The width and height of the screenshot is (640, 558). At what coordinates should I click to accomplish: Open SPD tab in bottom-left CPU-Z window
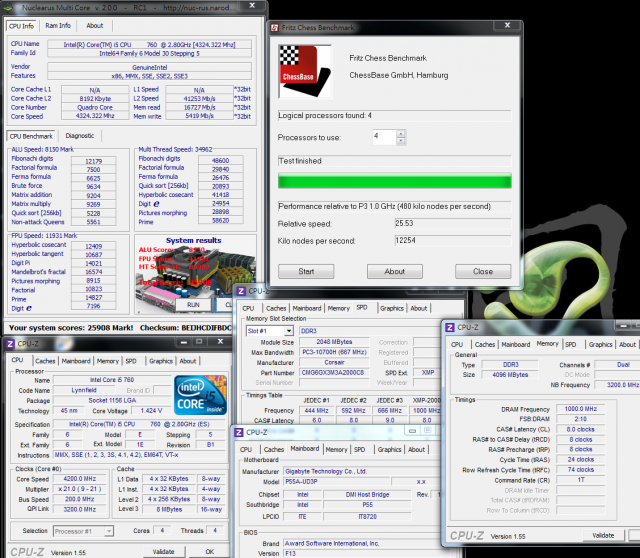[131, 361]
